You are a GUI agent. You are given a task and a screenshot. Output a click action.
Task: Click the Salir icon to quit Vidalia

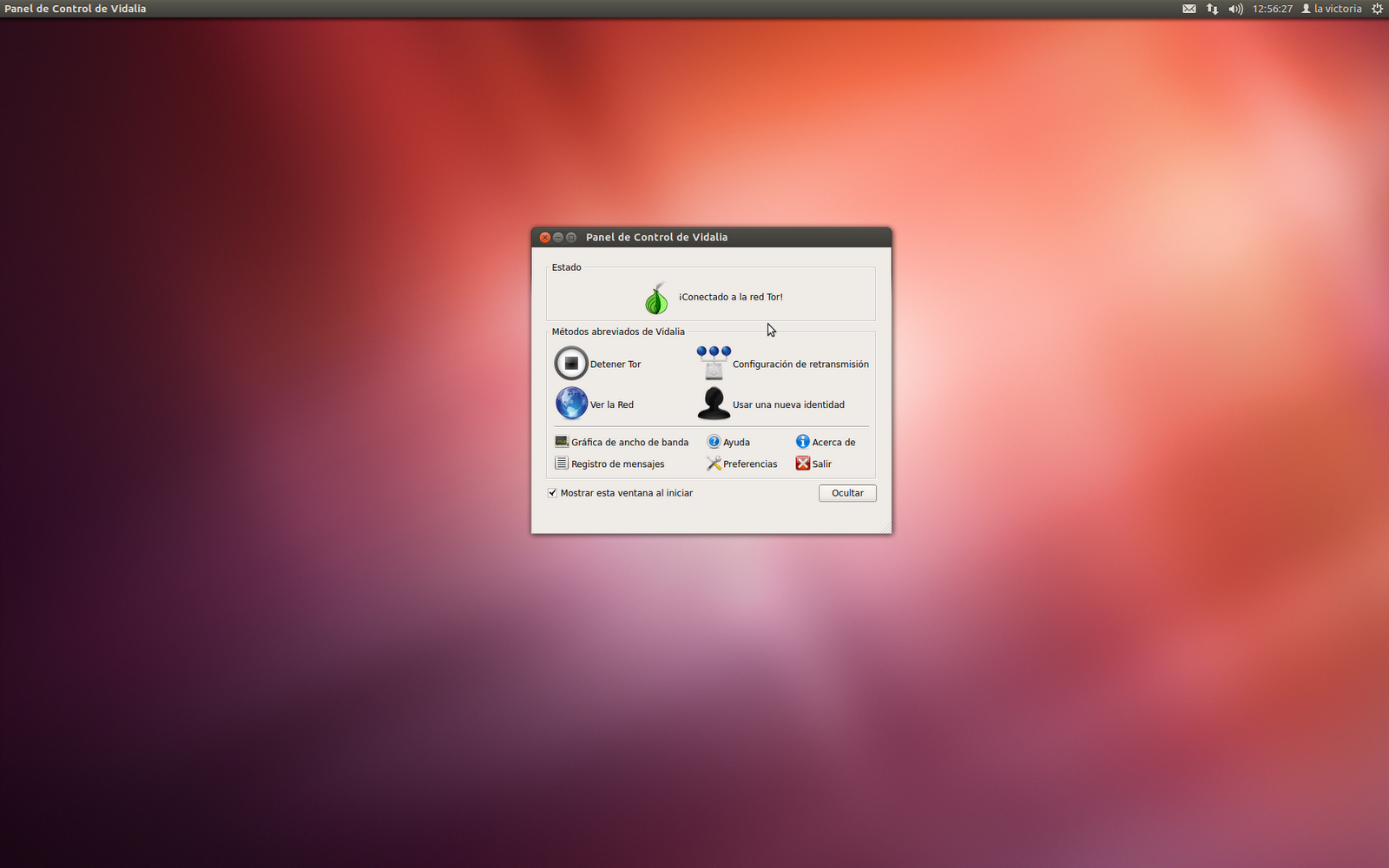802,463
